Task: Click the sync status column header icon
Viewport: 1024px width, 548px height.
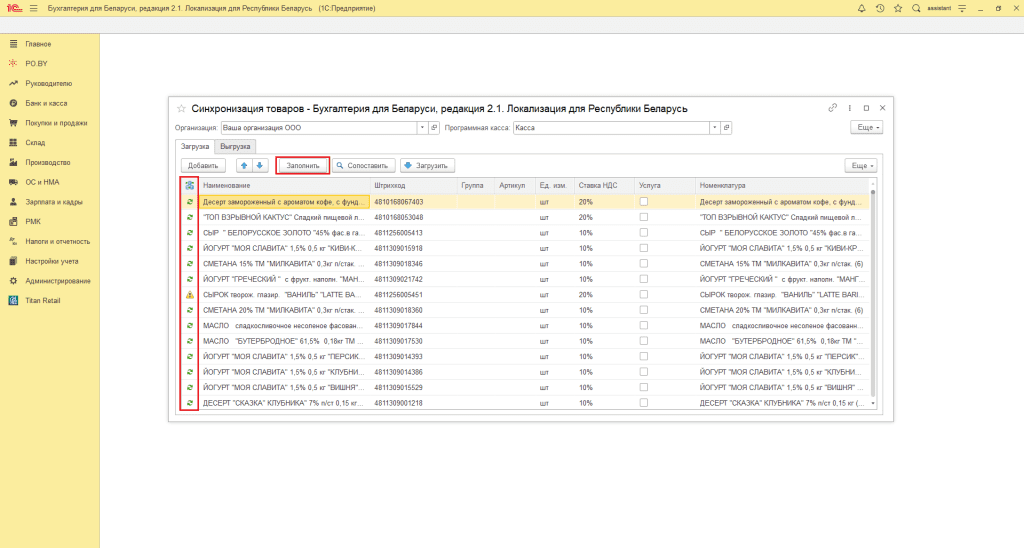Action: pyautogui.click(x=189, y=185)
